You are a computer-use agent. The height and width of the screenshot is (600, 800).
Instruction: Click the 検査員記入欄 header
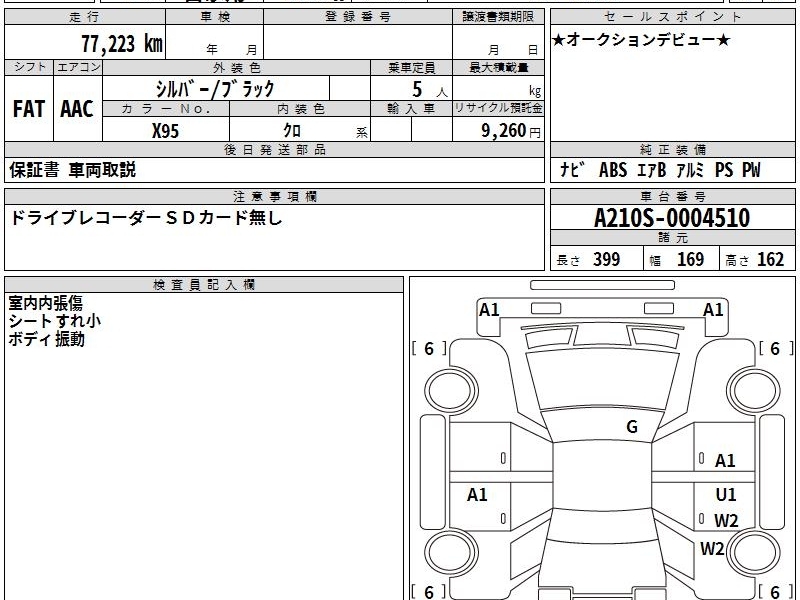pos(204,285)
